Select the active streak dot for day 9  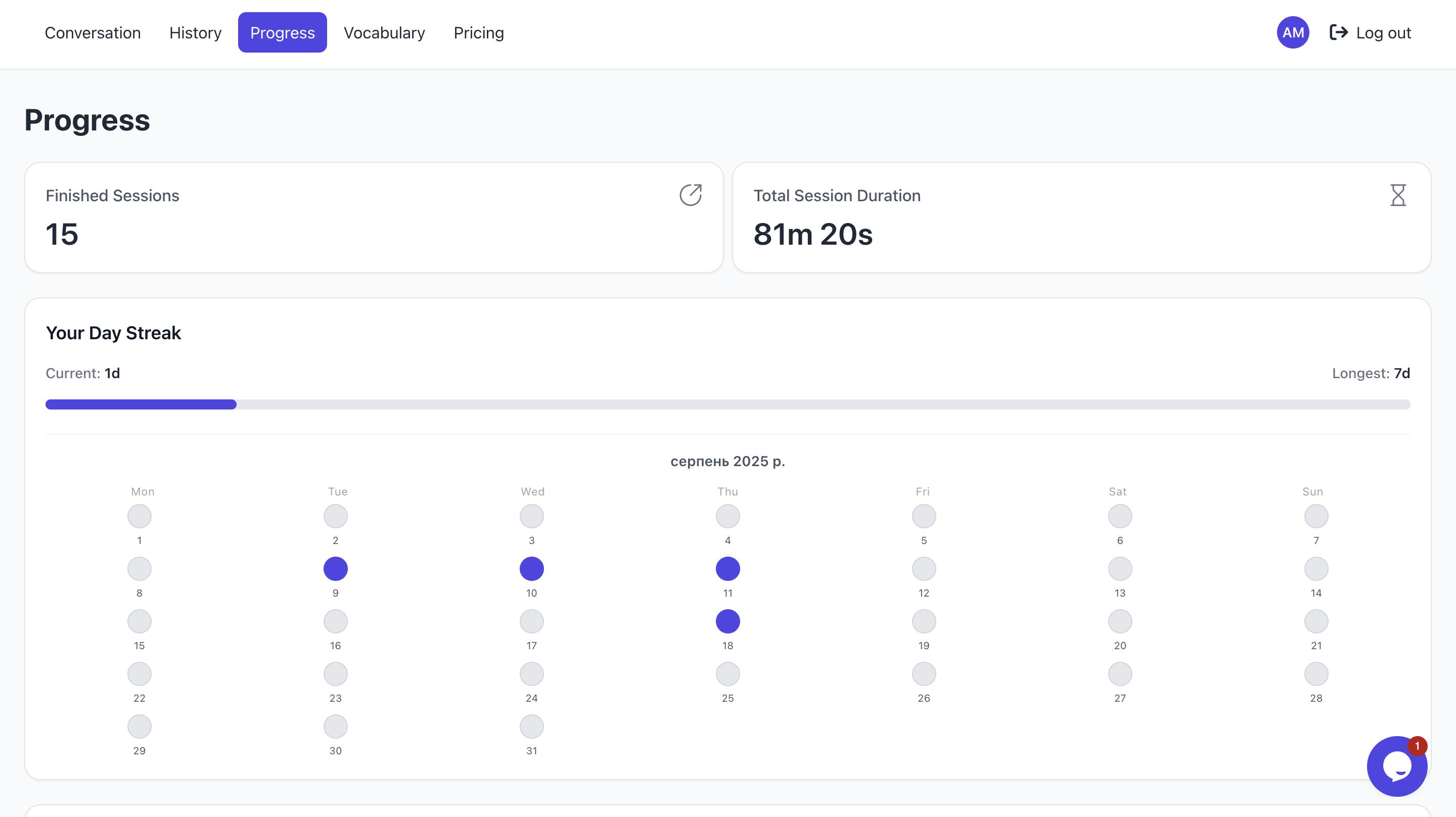(335, 569)
